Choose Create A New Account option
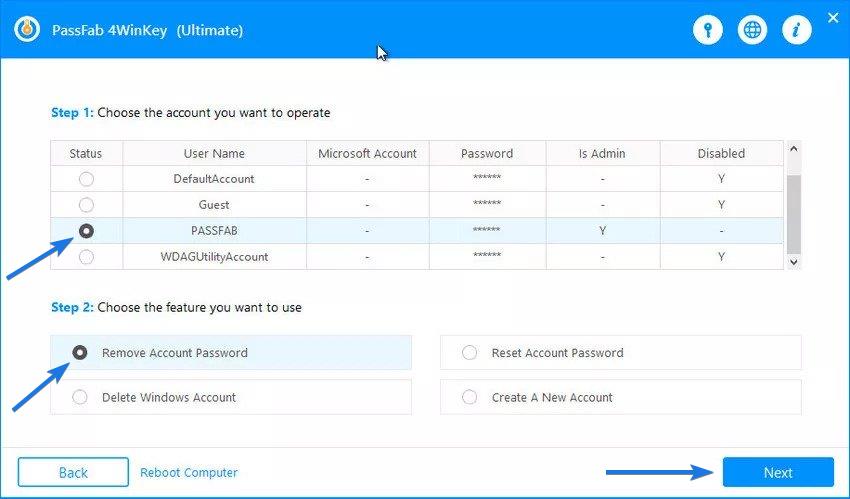The image size is (850, 499). tap(621, 397)
